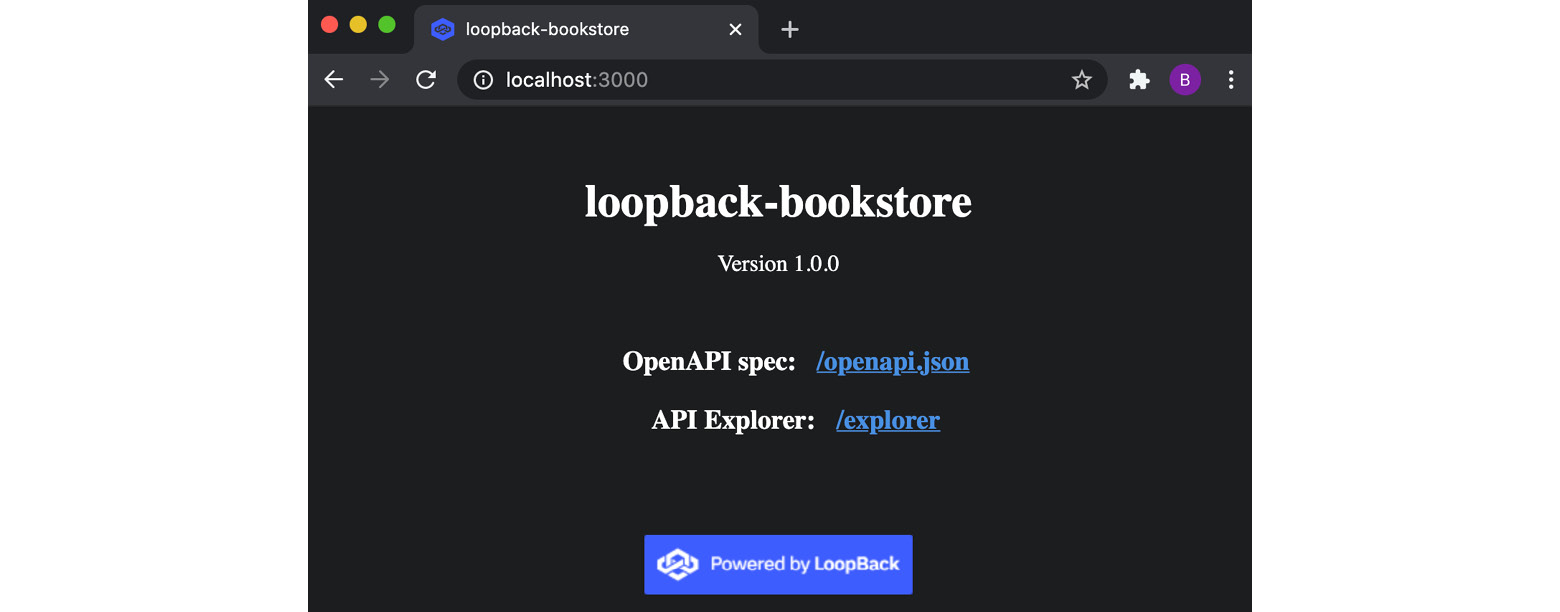Click the LoopBack logo inside the blue badge
Viewport: 1560px width, 612px height.
click(x=679, y=564)
